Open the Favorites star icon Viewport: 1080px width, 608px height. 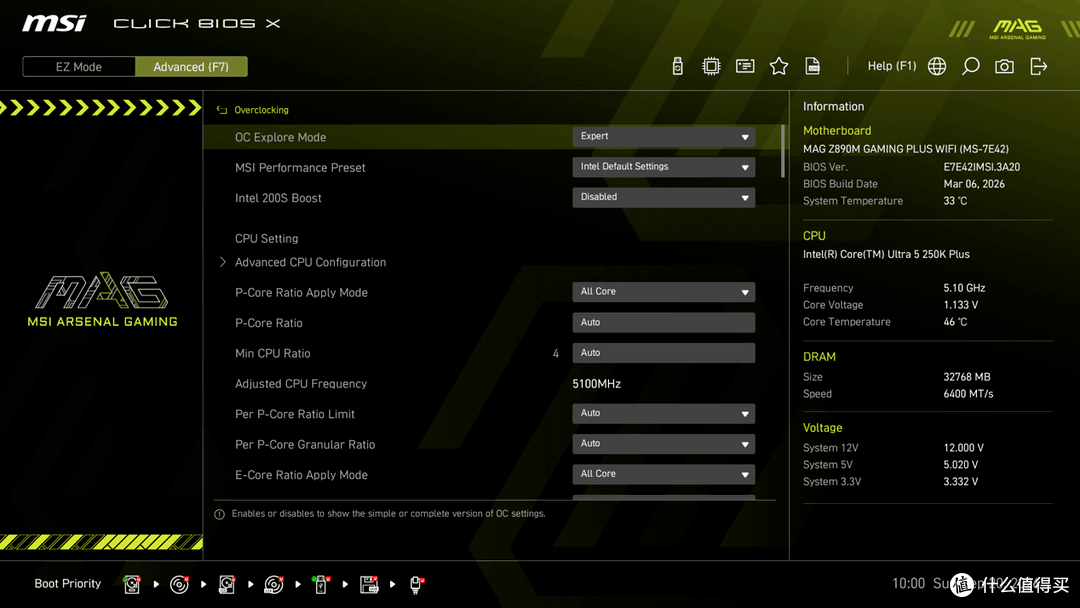[x=779, y=66]
